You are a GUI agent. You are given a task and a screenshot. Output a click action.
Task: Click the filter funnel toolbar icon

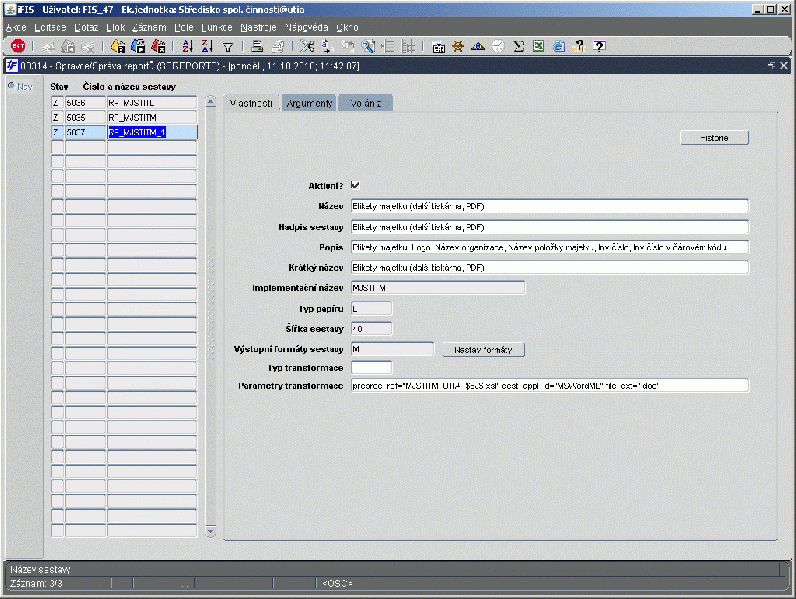[228, 47]
